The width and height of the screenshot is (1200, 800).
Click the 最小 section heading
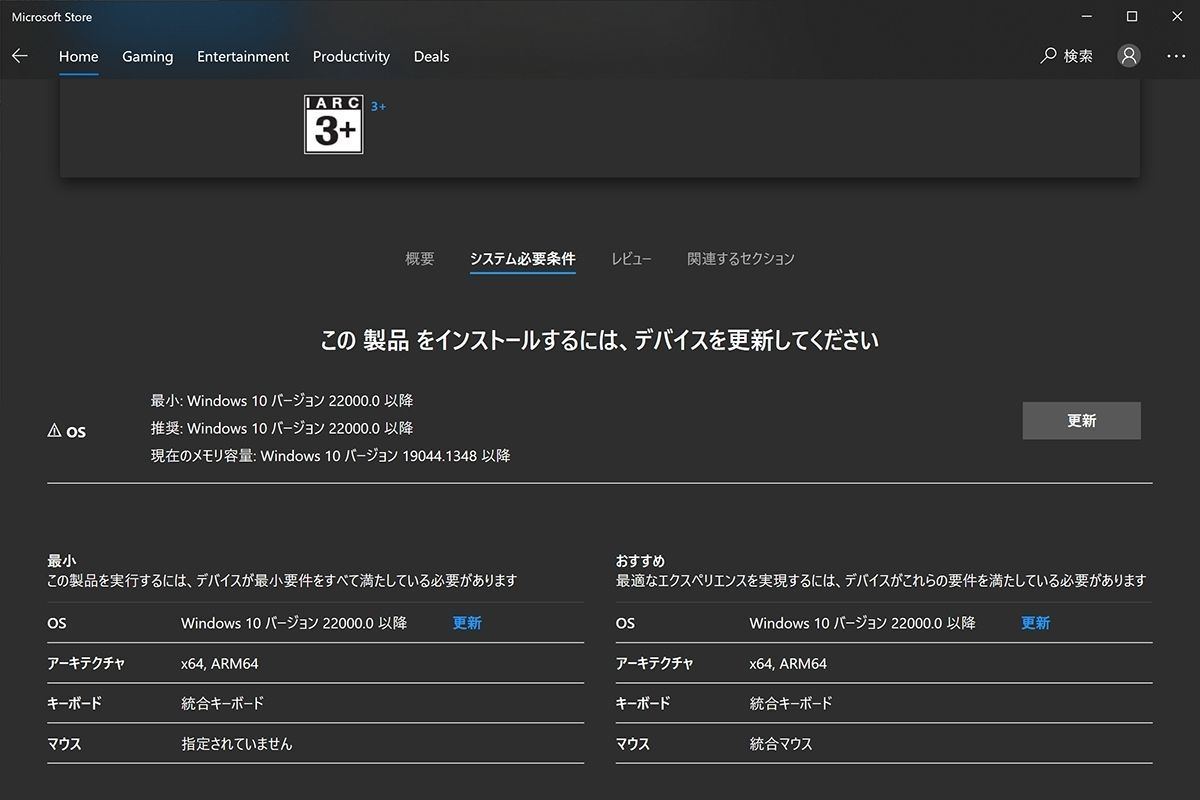pos(61,561)
